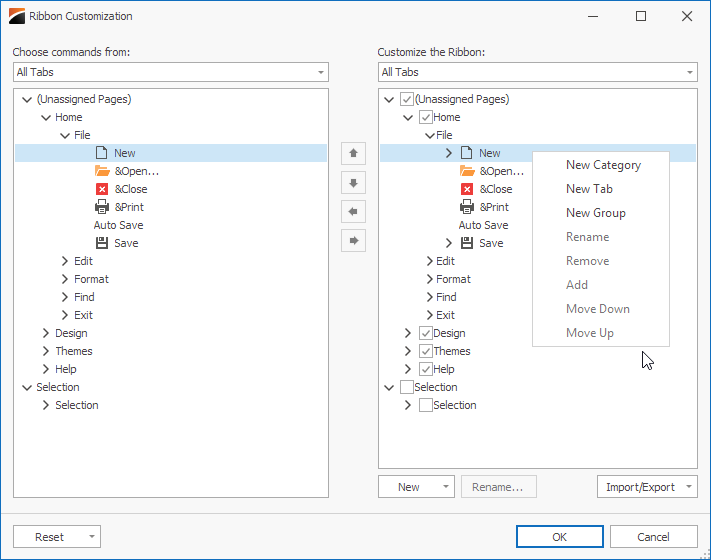Click the OK button
This screenshot has width=711, height=560.
(x=560, y=537)
